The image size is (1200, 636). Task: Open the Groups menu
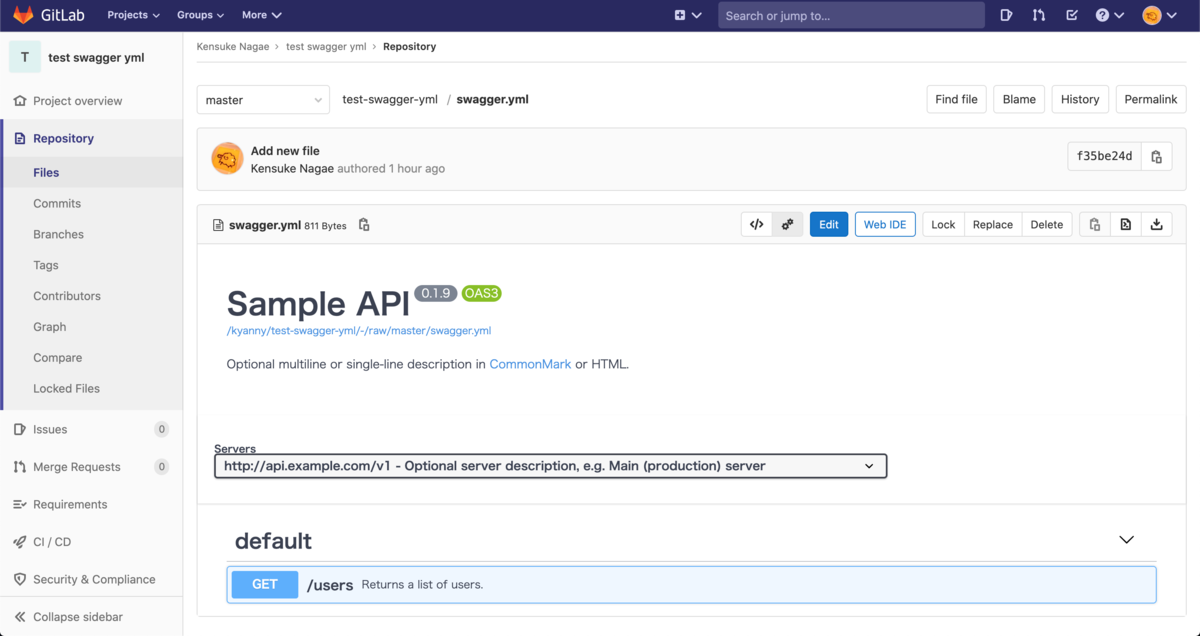click(199, 15)
